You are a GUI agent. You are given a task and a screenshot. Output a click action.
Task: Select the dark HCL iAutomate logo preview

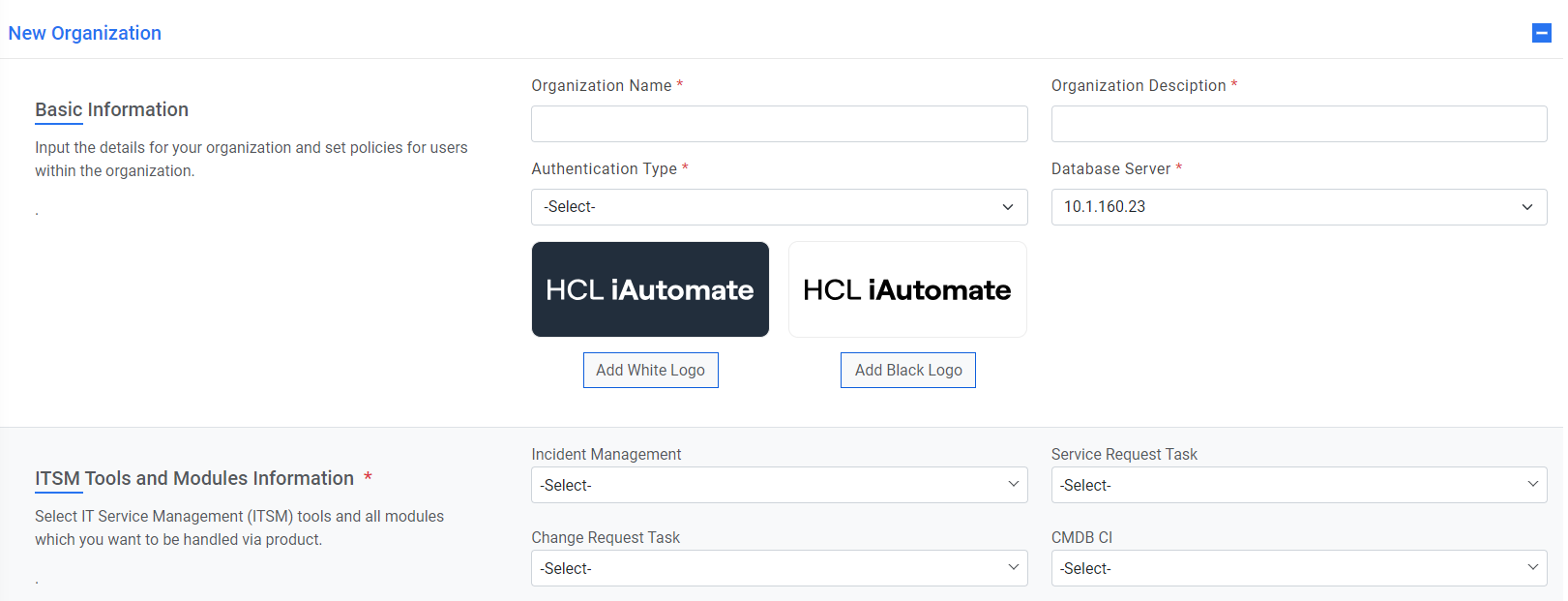point(650,289)
